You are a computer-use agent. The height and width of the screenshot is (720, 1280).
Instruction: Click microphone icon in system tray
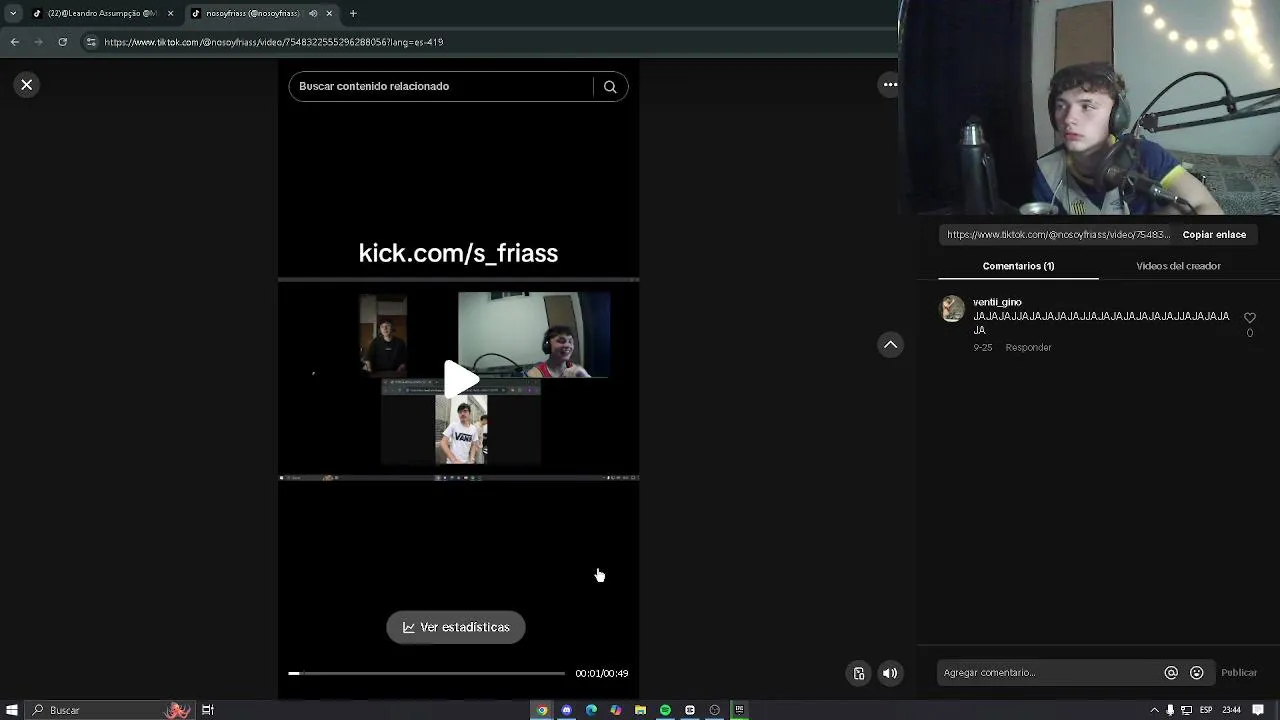1170,710
